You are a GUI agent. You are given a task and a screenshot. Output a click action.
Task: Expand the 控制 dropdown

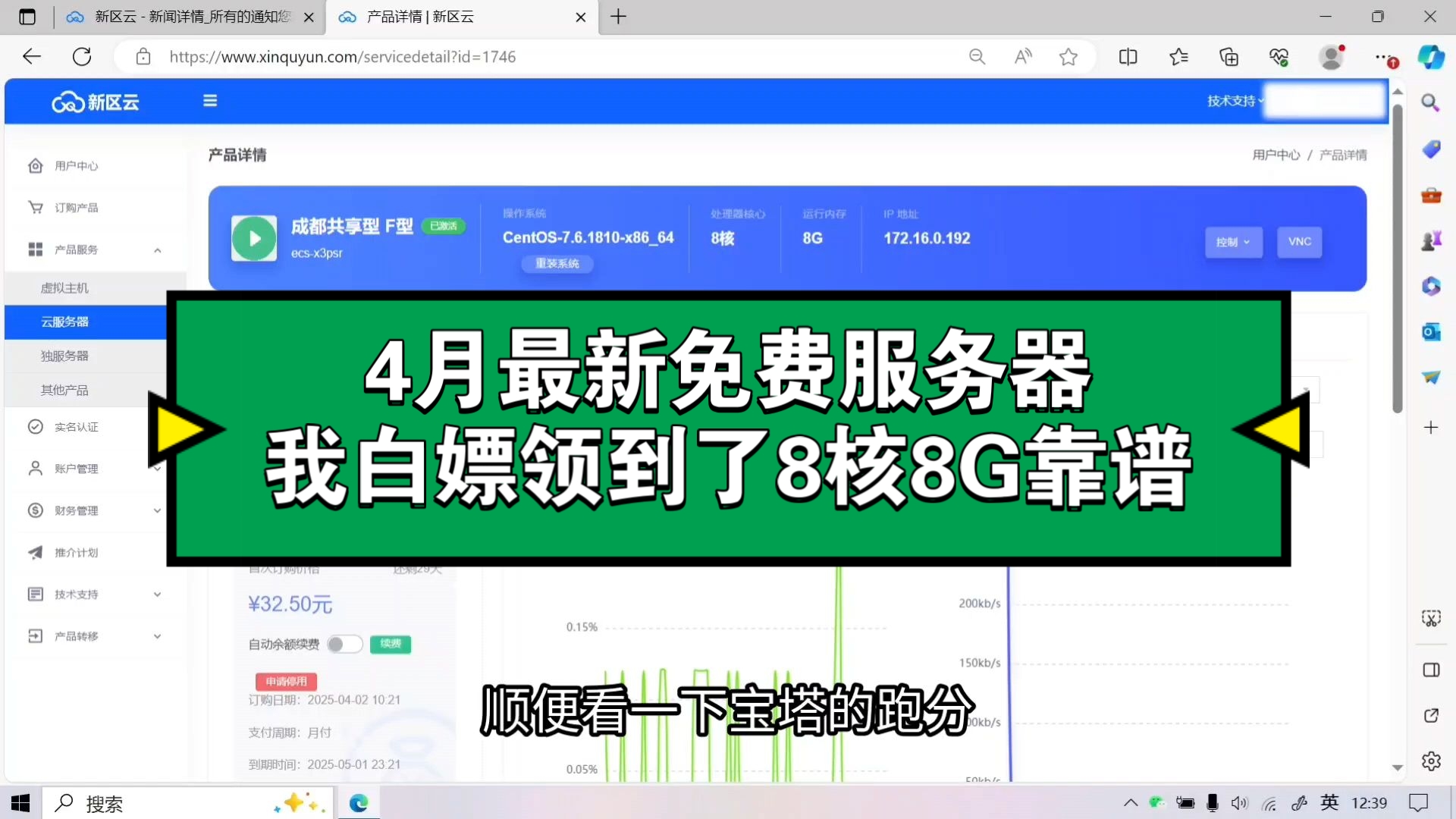1234,242
